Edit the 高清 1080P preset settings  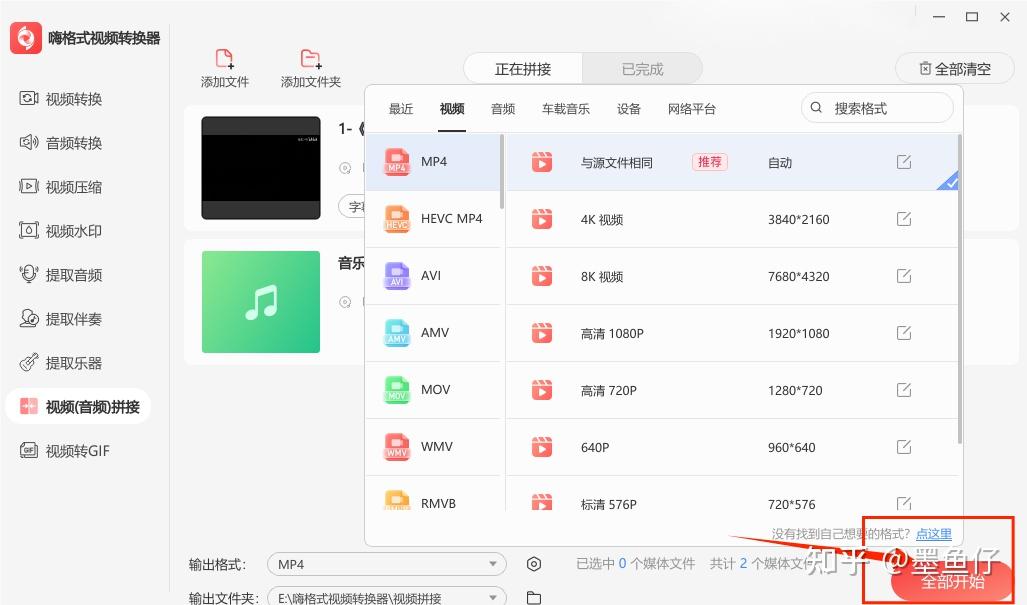coord(904,333)
